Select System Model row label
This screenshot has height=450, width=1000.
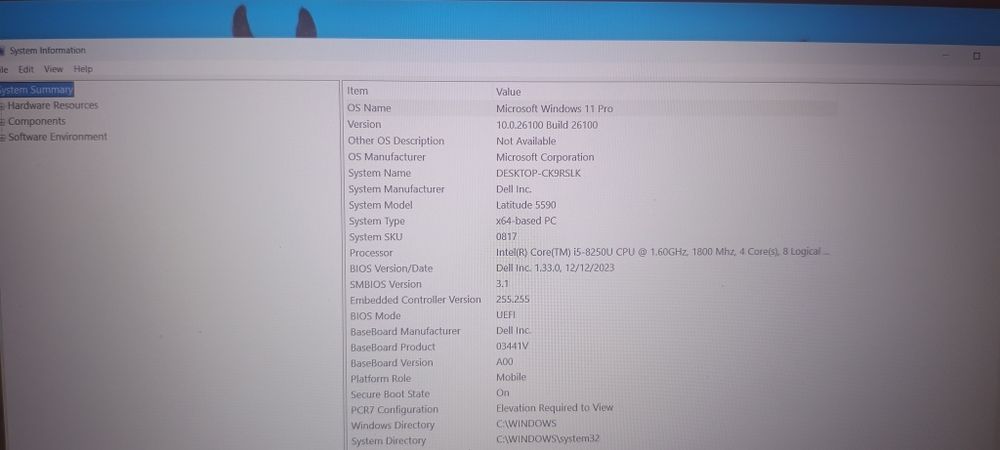(x=380, y=205)
